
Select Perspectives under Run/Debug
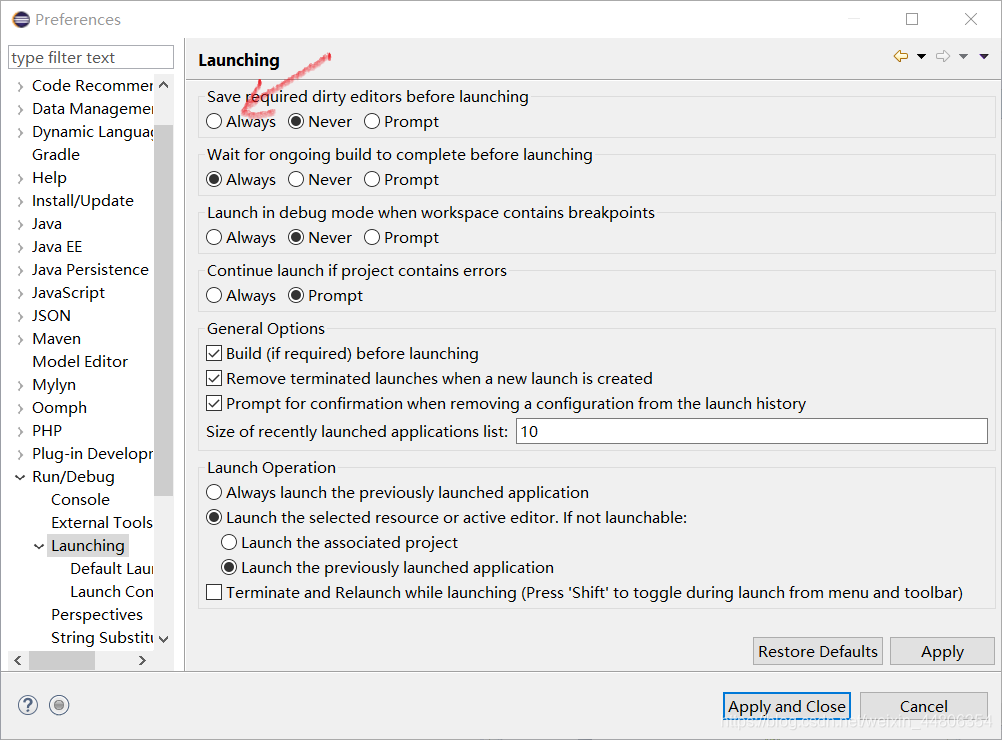click(97, 615)
